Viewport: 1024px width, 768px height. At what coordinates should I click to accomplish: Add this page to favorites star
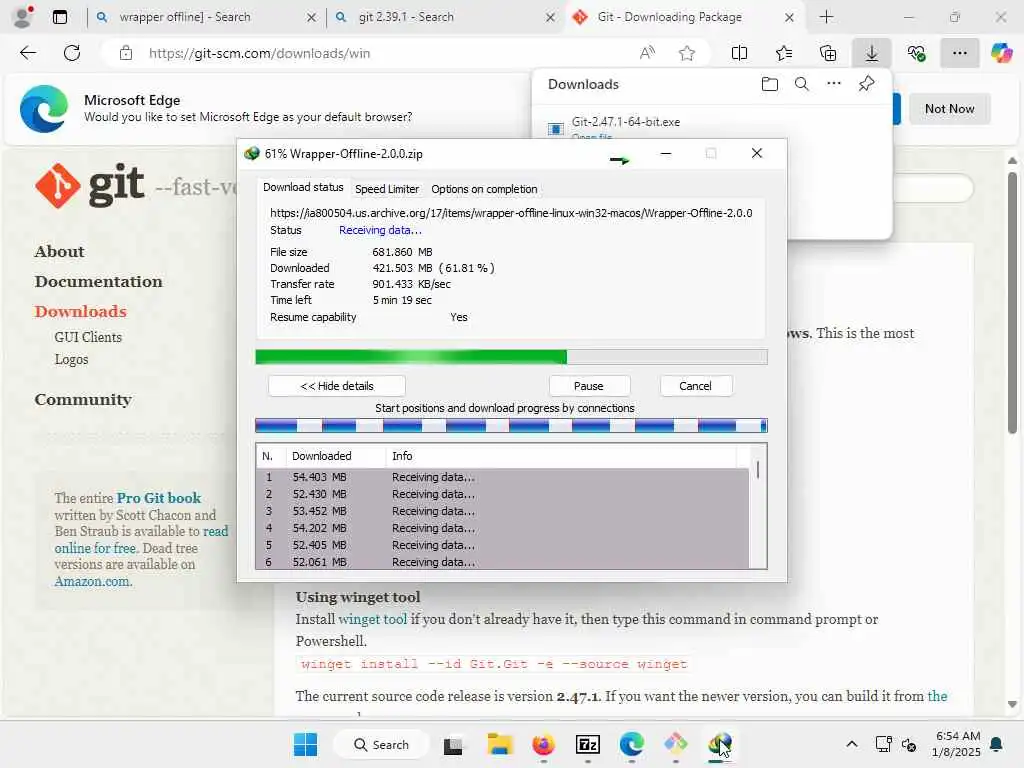point(686,53)
